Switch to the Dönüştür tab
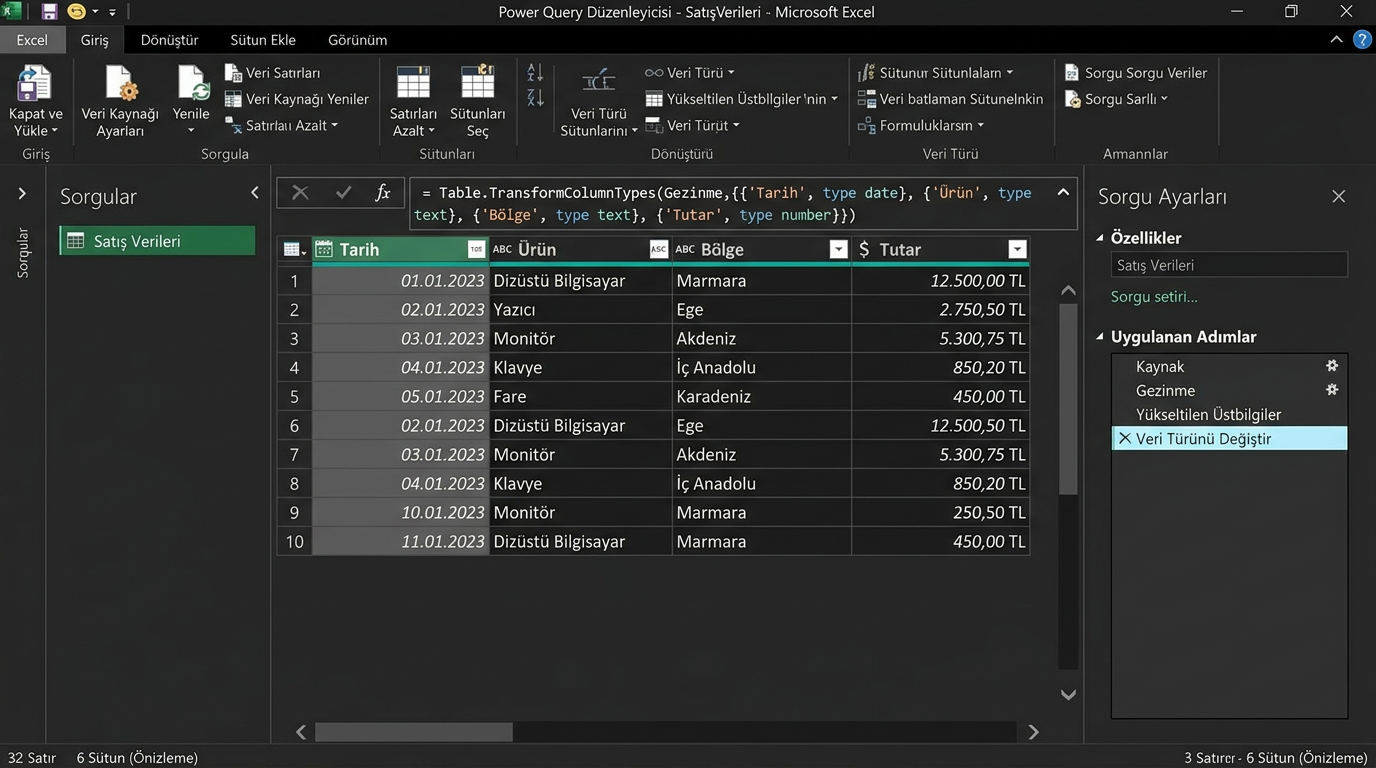 point(169,40)
